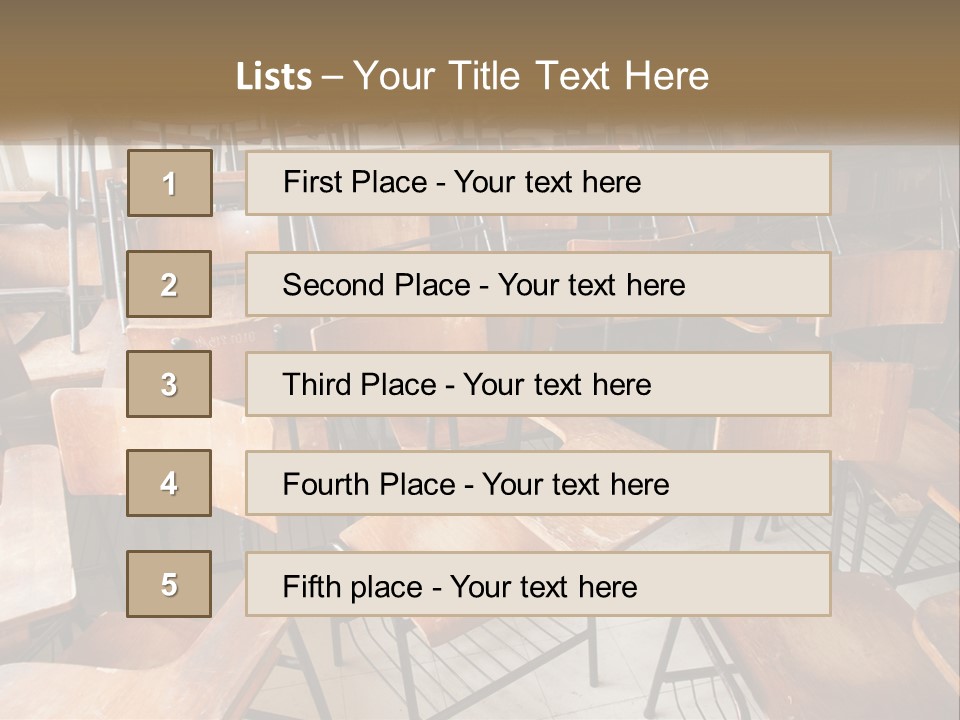Click the number 2 square
This screenshot has height=720, width=960.
[x=169, y=283]
